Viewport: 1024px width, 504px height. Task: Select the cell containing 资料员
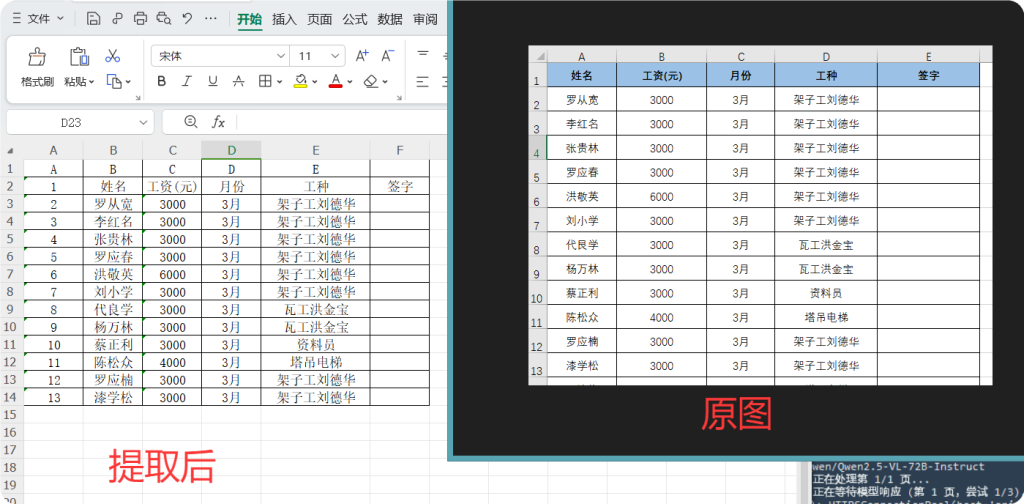click(x=316, y=345)
